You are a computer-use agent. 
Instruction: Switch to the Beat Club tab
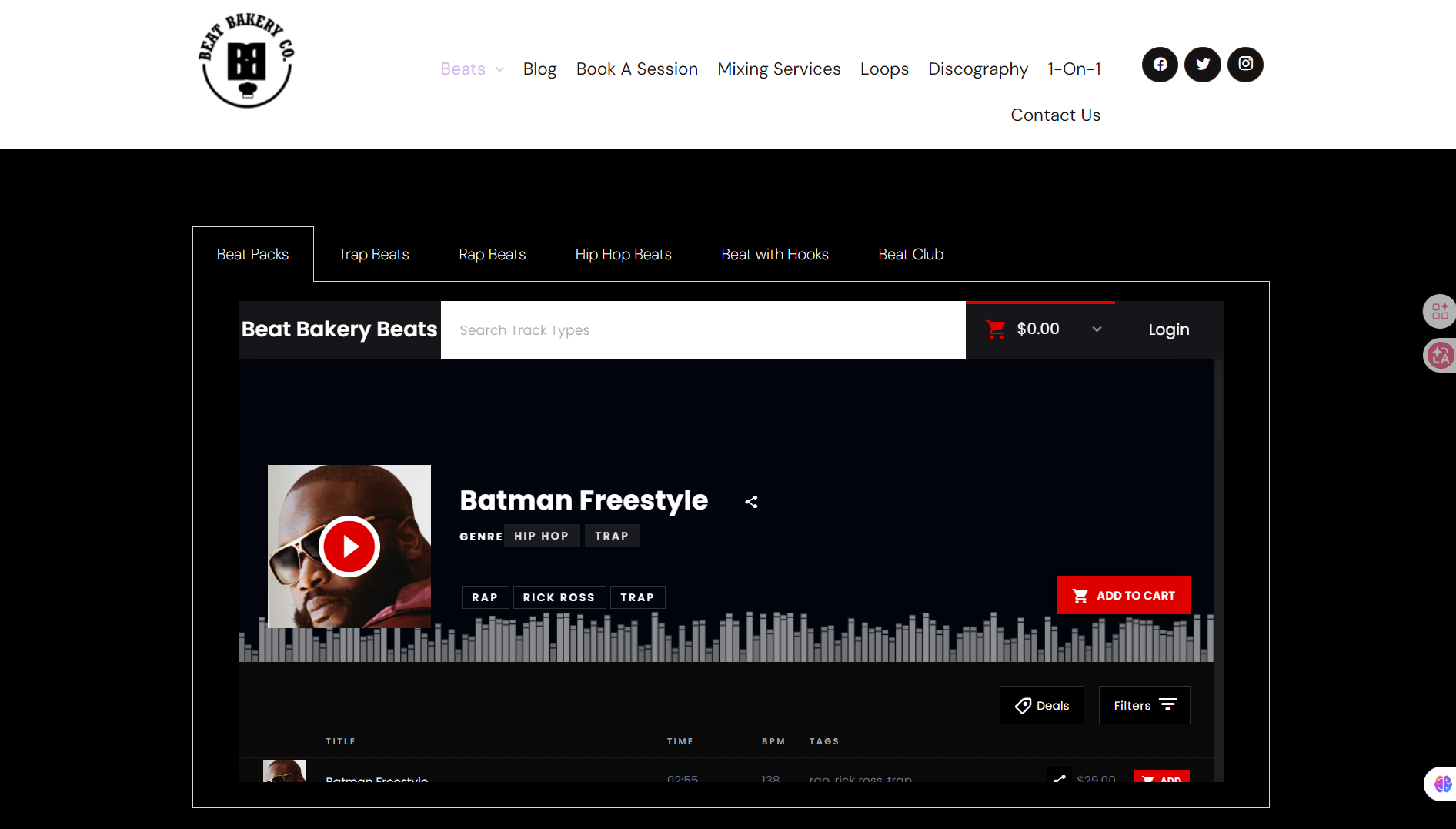pos(911,255)
